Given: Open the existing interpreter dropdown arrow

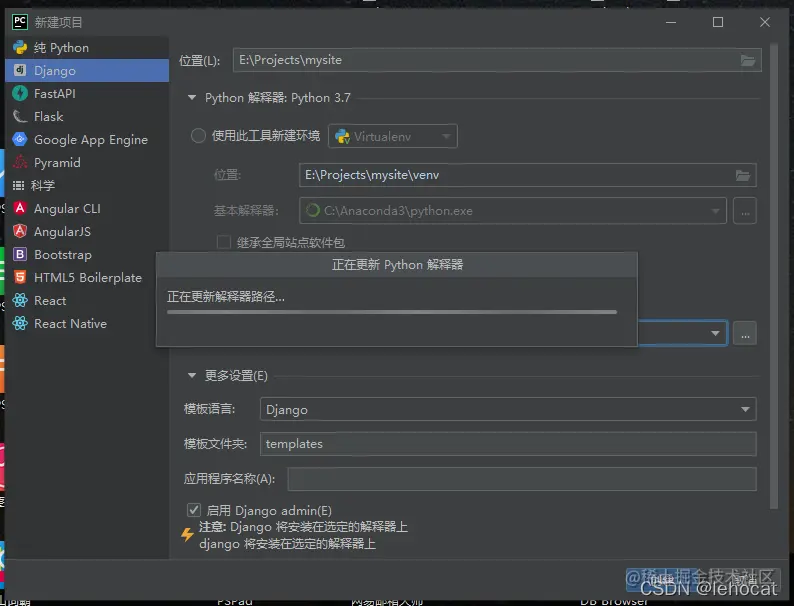Looking at the screenshot, I should pyautogui.click(x=715, y=333).
